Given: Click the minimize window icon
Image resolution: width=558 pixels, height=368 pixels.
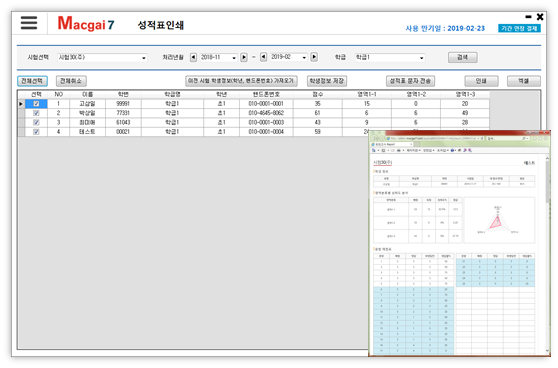Looking at the screenshot, I should pos(528,17).
